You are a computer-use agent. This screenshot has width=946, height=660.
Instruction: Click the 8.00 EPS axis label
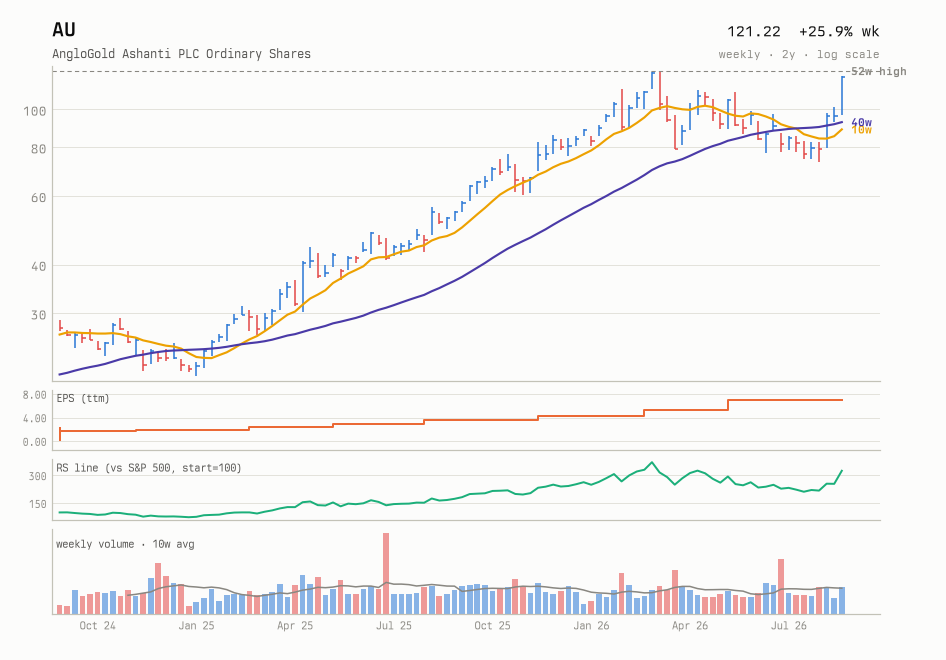click(35, 395)
